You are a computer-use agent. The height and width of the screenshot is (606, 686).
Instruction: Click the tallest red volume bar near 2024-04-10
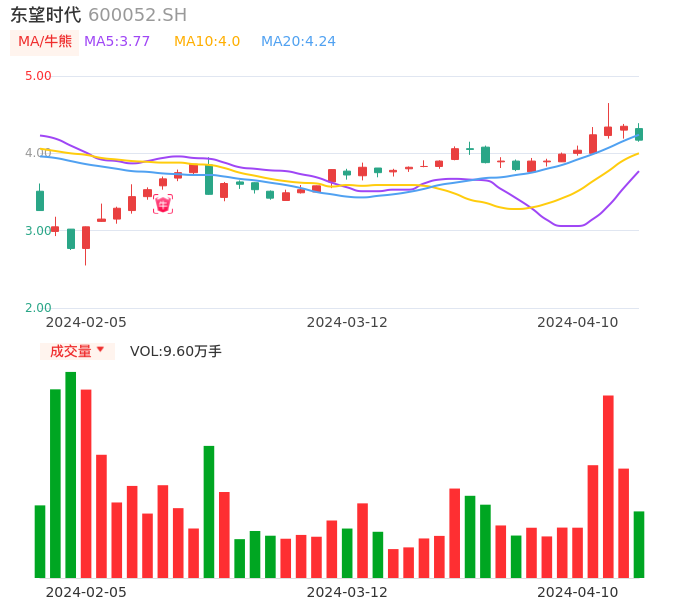(608, 487)
